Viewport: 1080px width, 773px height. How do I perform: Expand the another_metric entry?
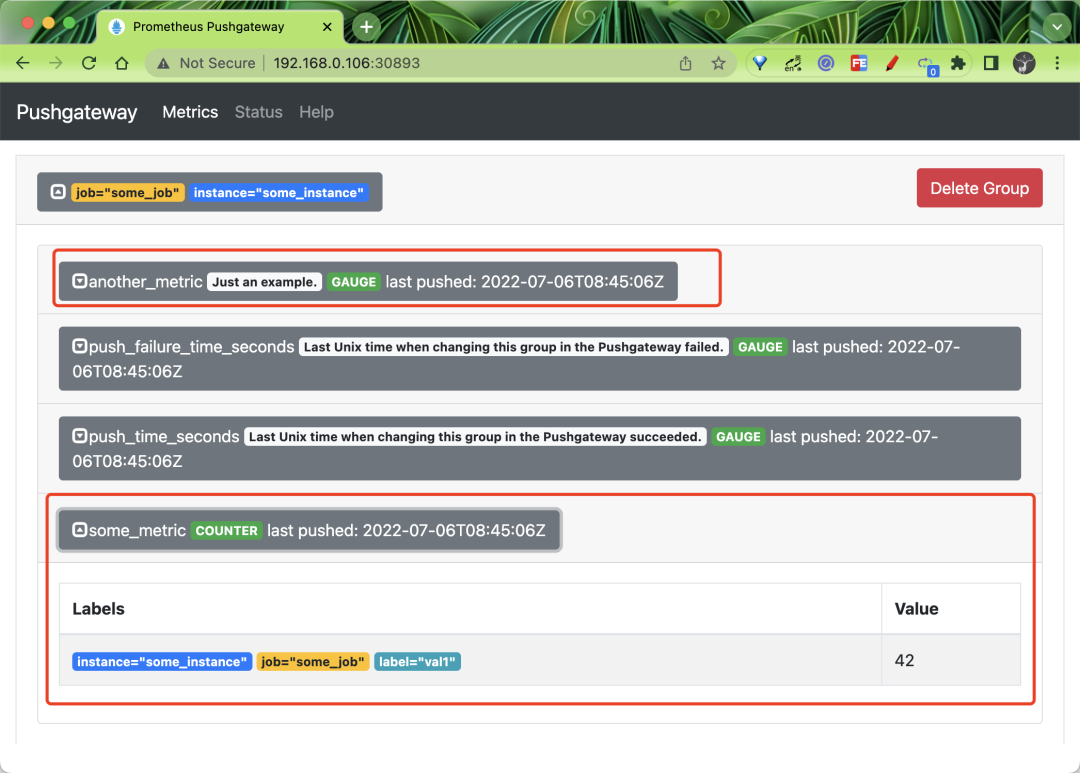point(81,282)
